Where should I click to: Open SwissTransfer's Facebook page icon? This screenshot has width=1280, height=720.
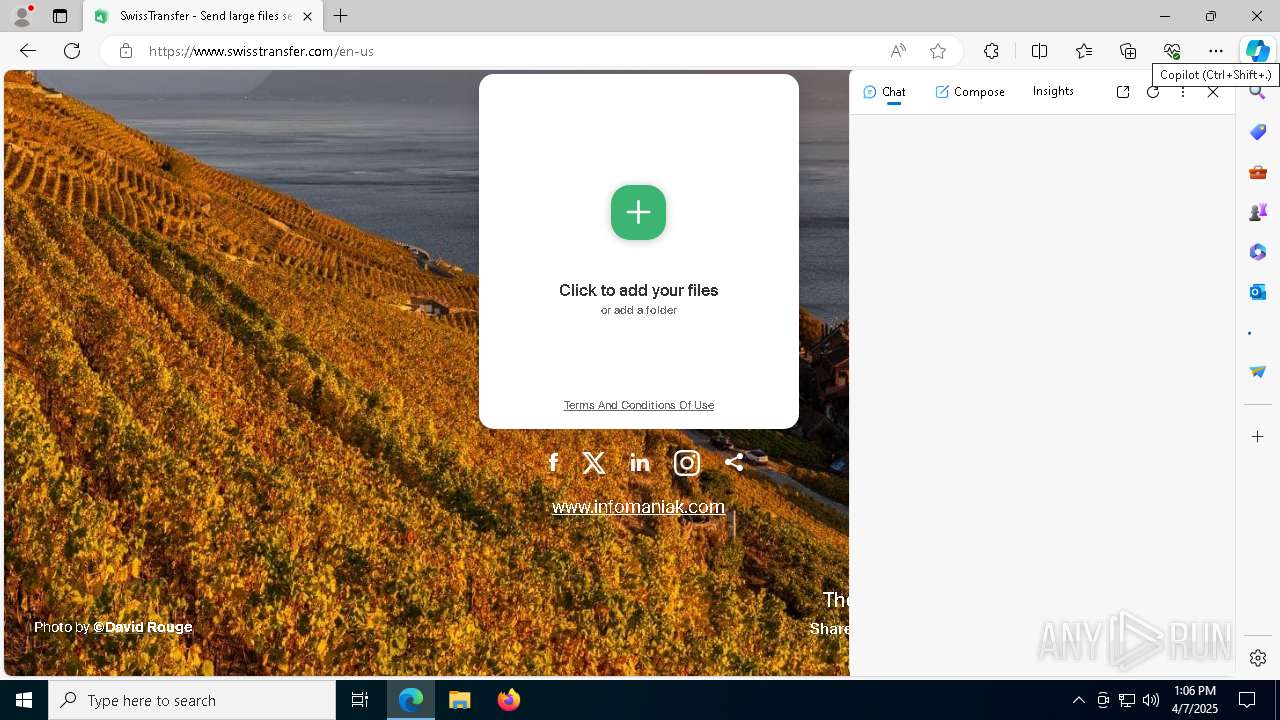pyautogui.click(x=553, y=462)
